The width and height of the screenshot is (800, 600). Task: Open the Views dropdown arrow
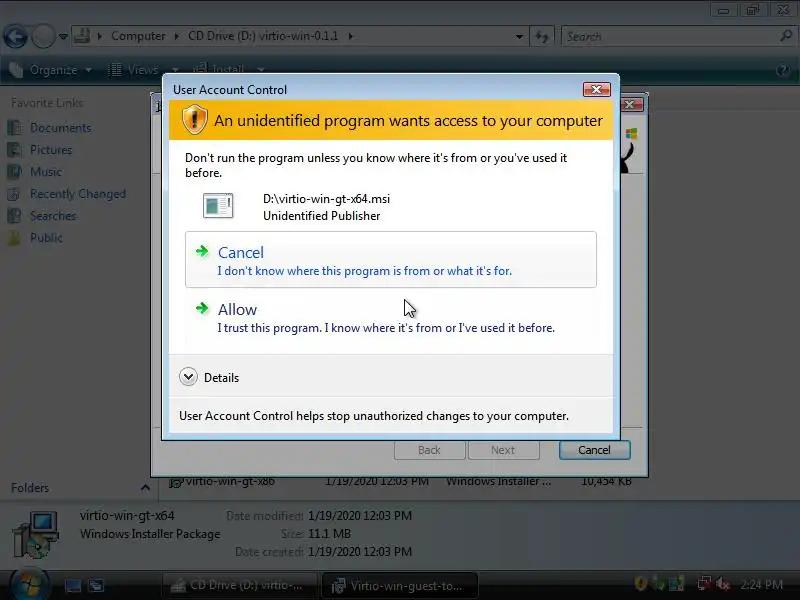[x=174, y=70]
